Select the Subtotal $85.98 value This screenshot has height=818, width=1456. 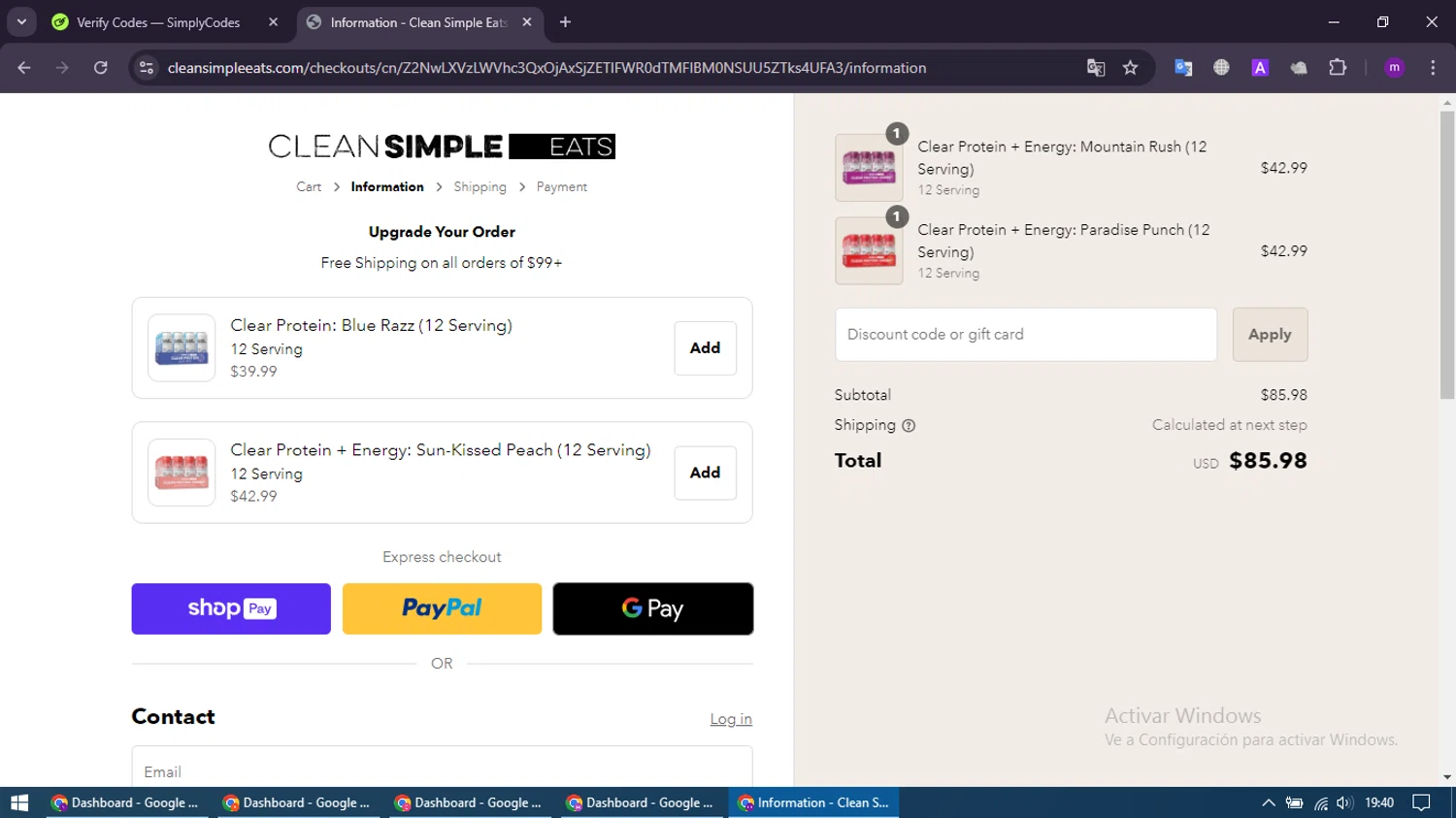tap(1283, 395)
